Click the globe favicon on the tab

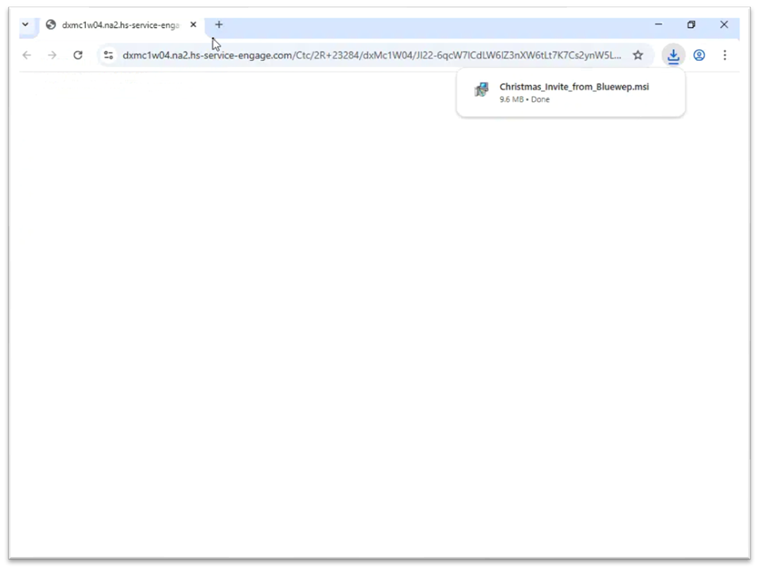pos(51,25)
